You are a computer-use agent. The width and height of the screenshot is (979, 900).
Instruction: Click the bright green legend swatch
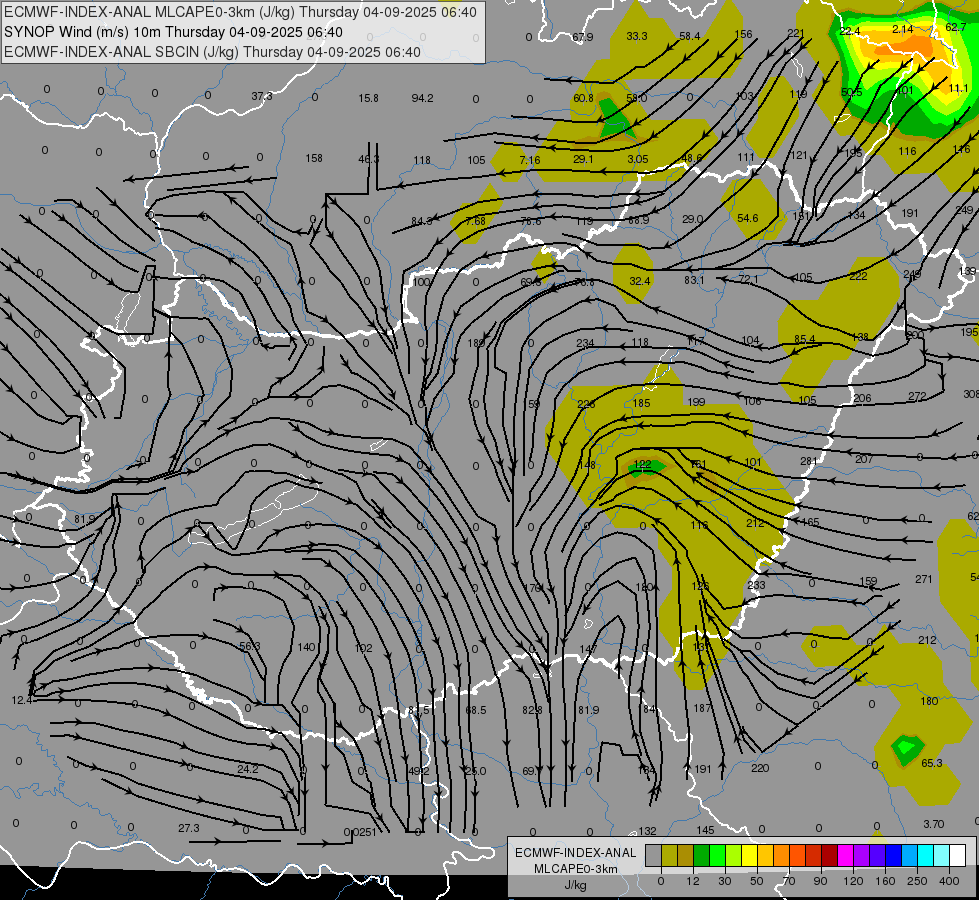(717, 856)
